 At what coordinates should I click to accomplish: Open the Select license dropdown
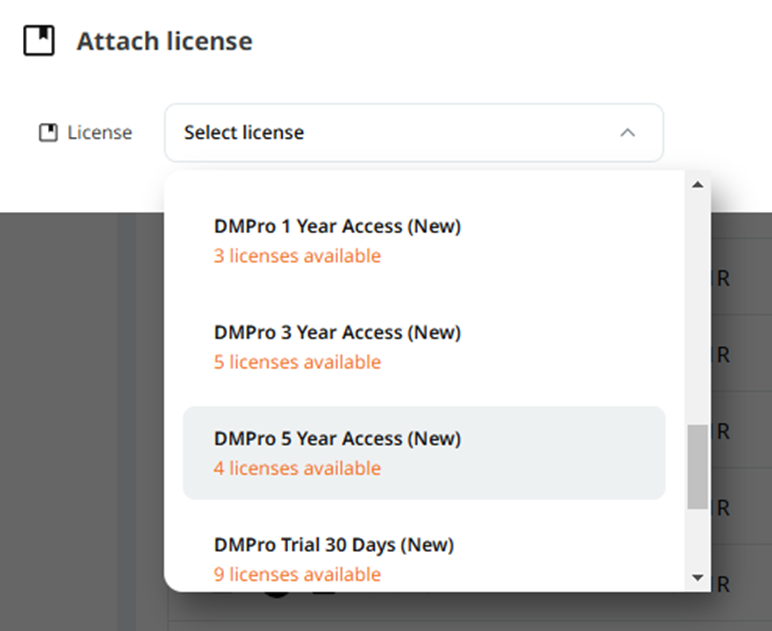point(414,132)
